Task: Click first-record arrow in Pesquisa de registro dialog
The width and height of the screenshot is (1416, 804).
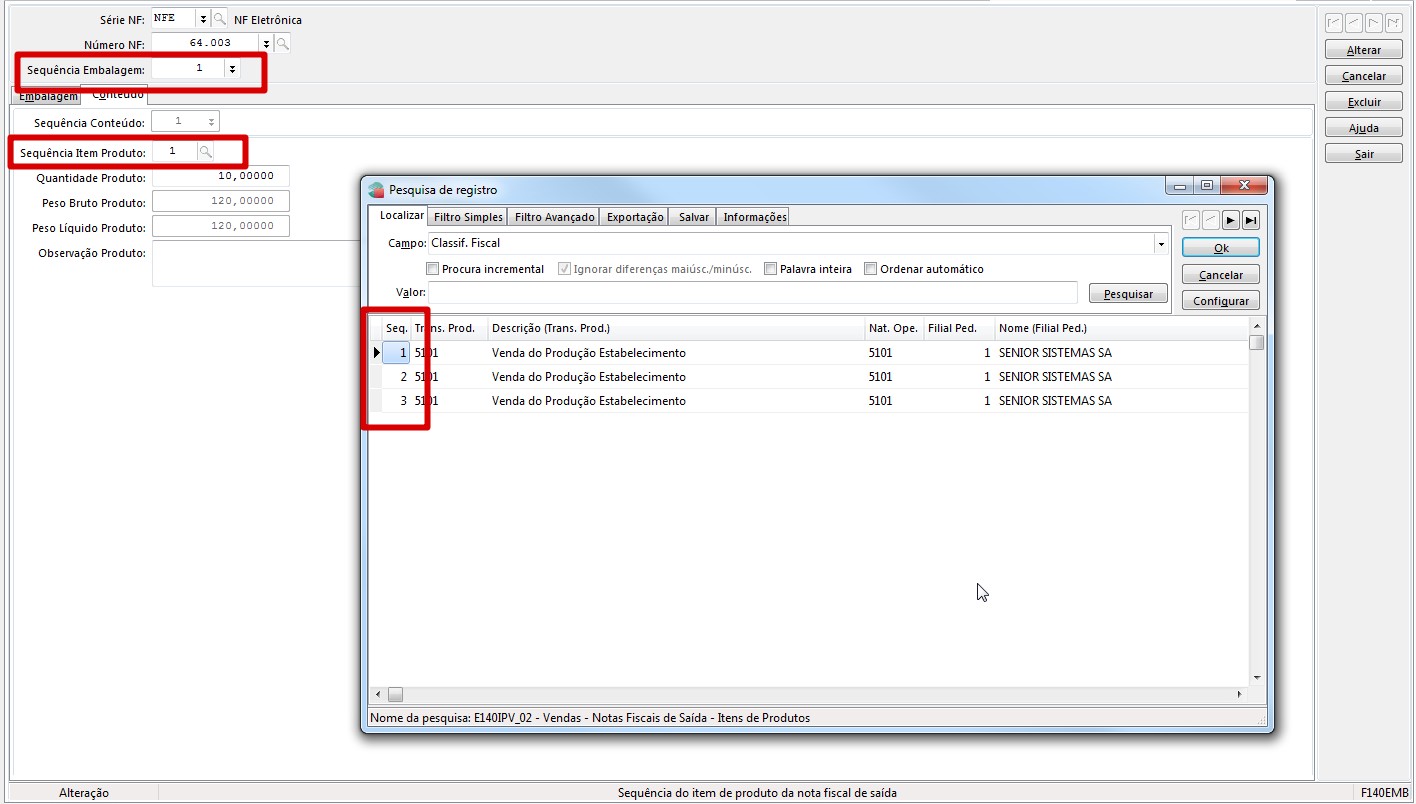Action: pos(1191,220)
